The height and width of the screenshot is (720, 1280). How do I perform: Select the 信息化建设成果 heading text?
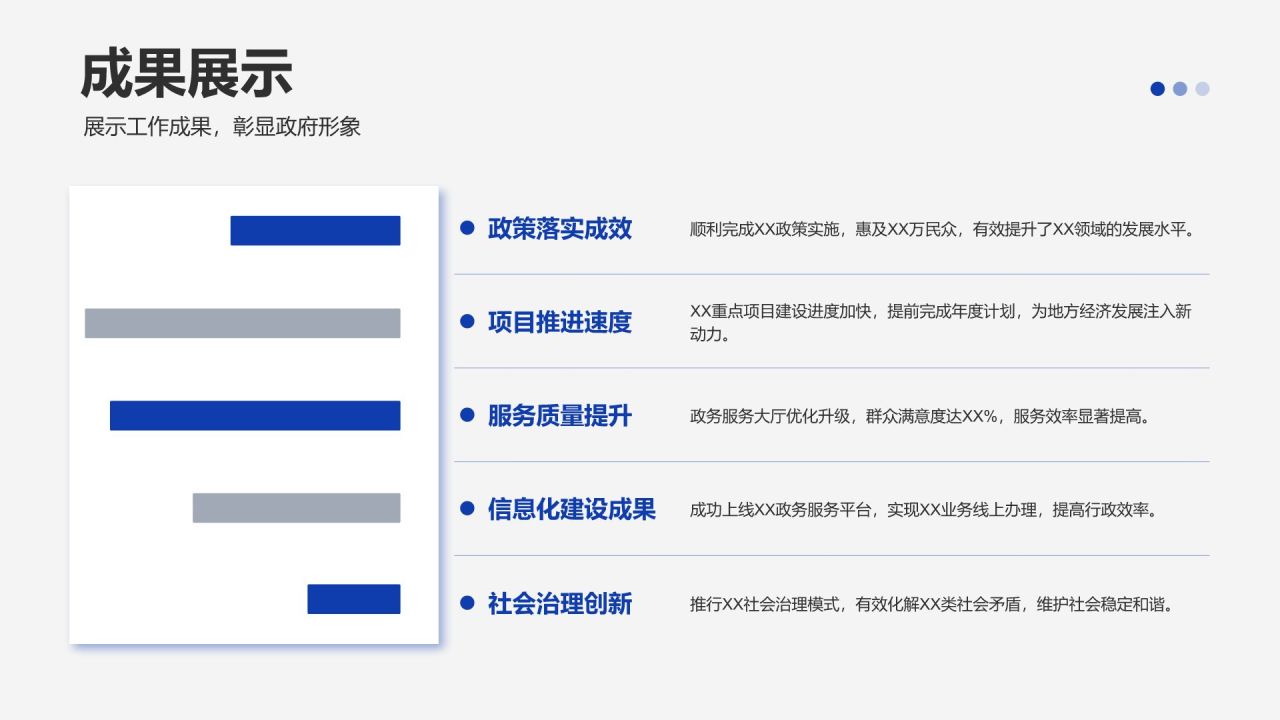pos(571,510)
